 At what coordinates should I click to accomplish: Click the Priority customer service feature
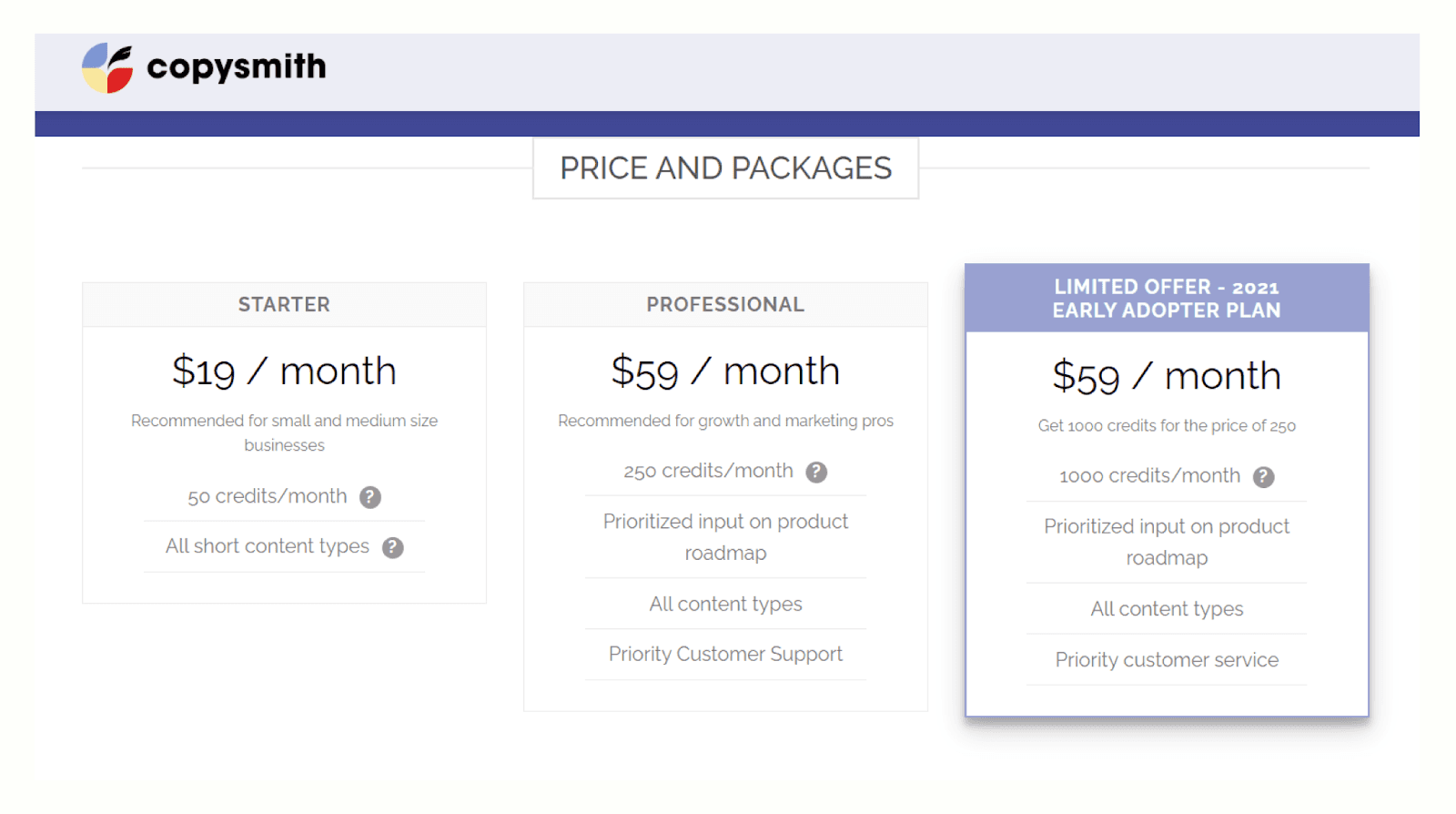tap(1167, 660)
